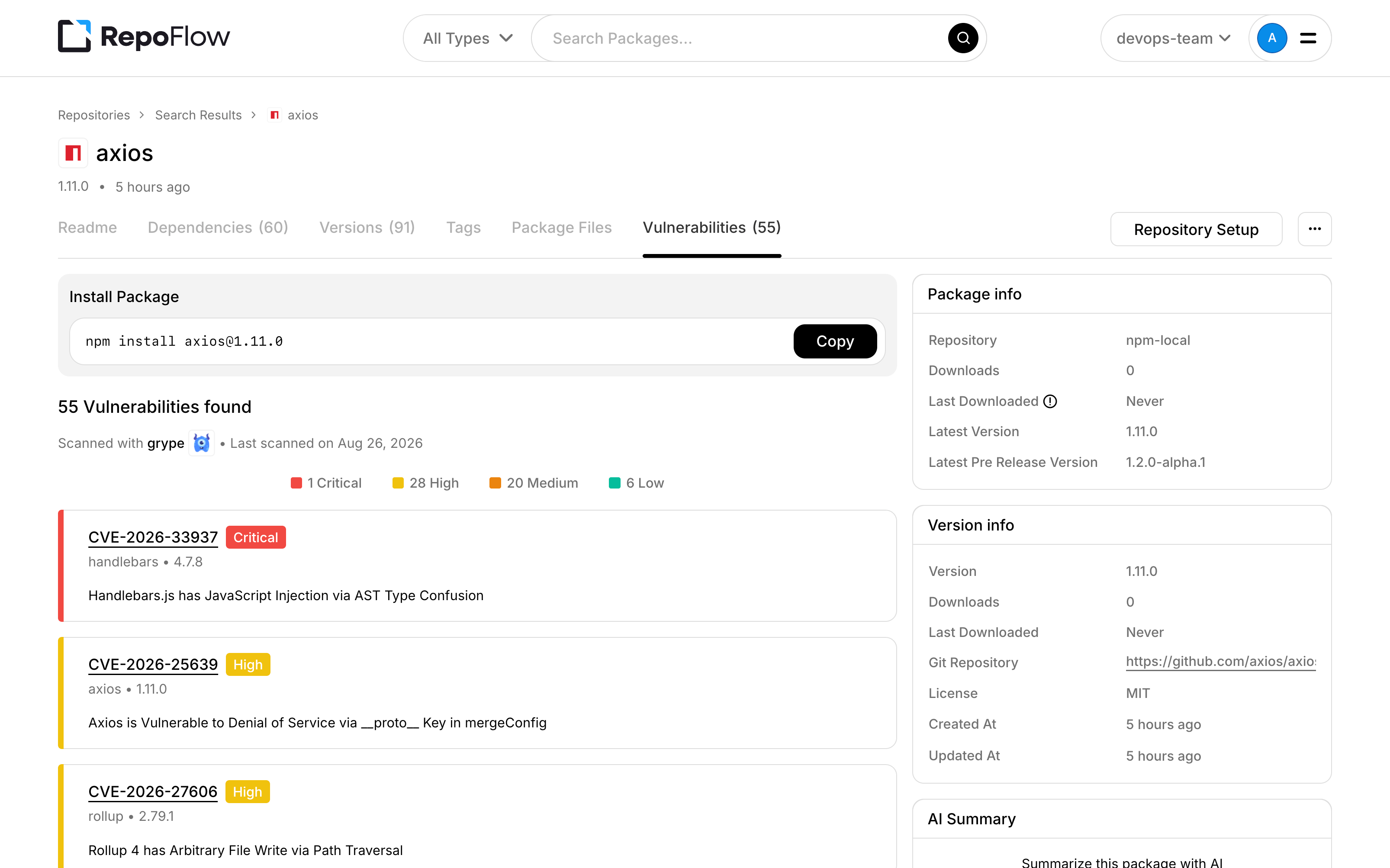
Task: Open the axios GitHub repository link
Action: tap(1221, 662)
